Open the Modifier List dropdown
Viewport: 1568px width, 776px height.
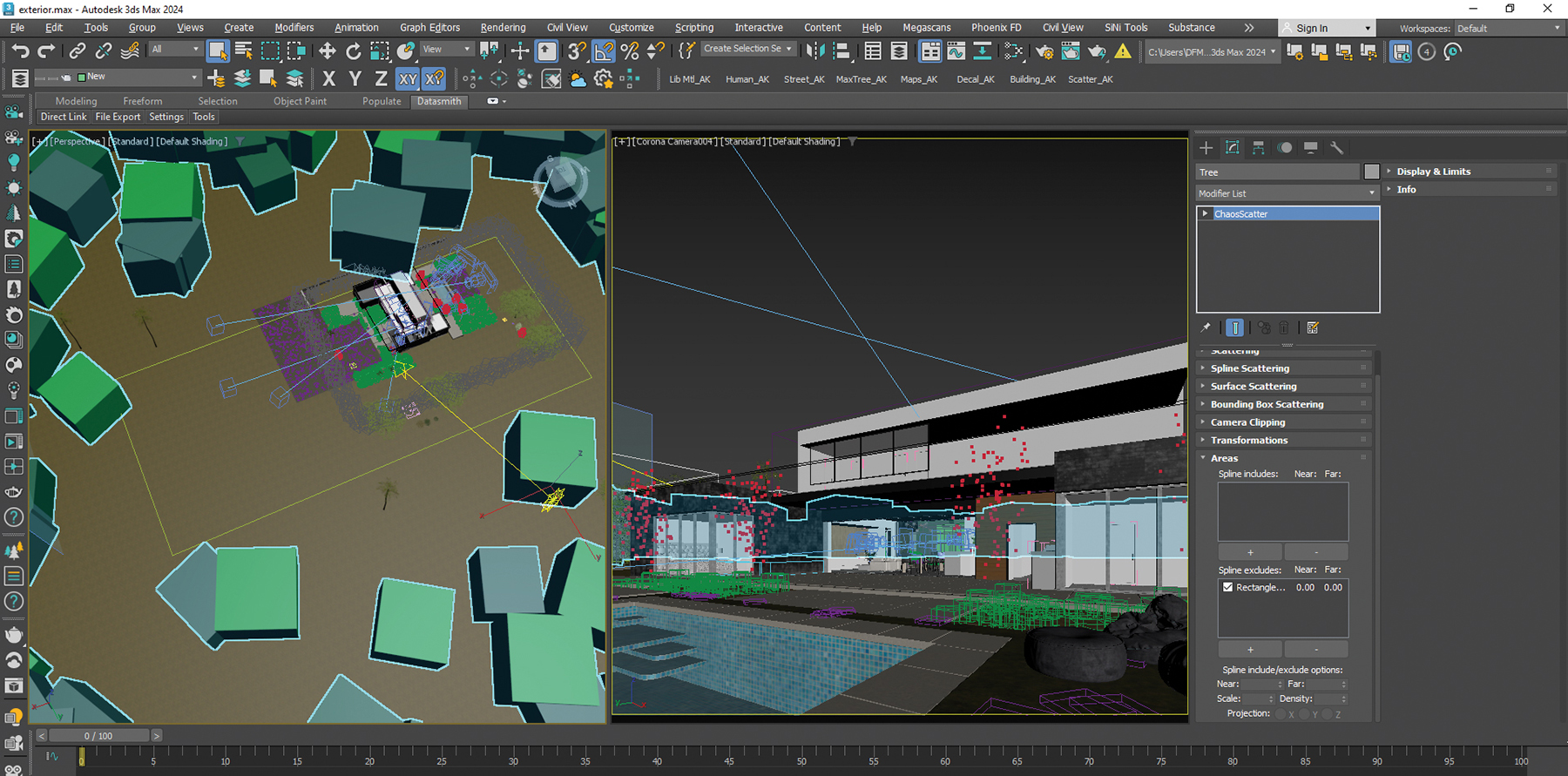tap(1287, 193)
